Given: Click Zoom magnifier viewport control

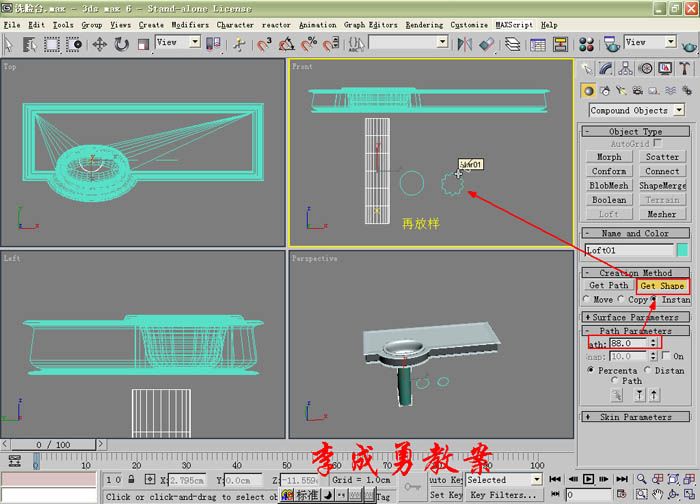Looking at the screenshot, I should point(642,479).
